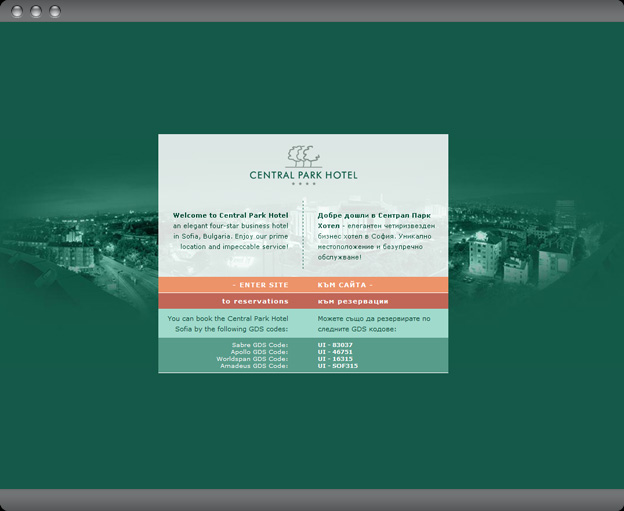Select the Worldspan GDS Code label
Viewport: 624px width, 511px height.
[x=252, y=359]
